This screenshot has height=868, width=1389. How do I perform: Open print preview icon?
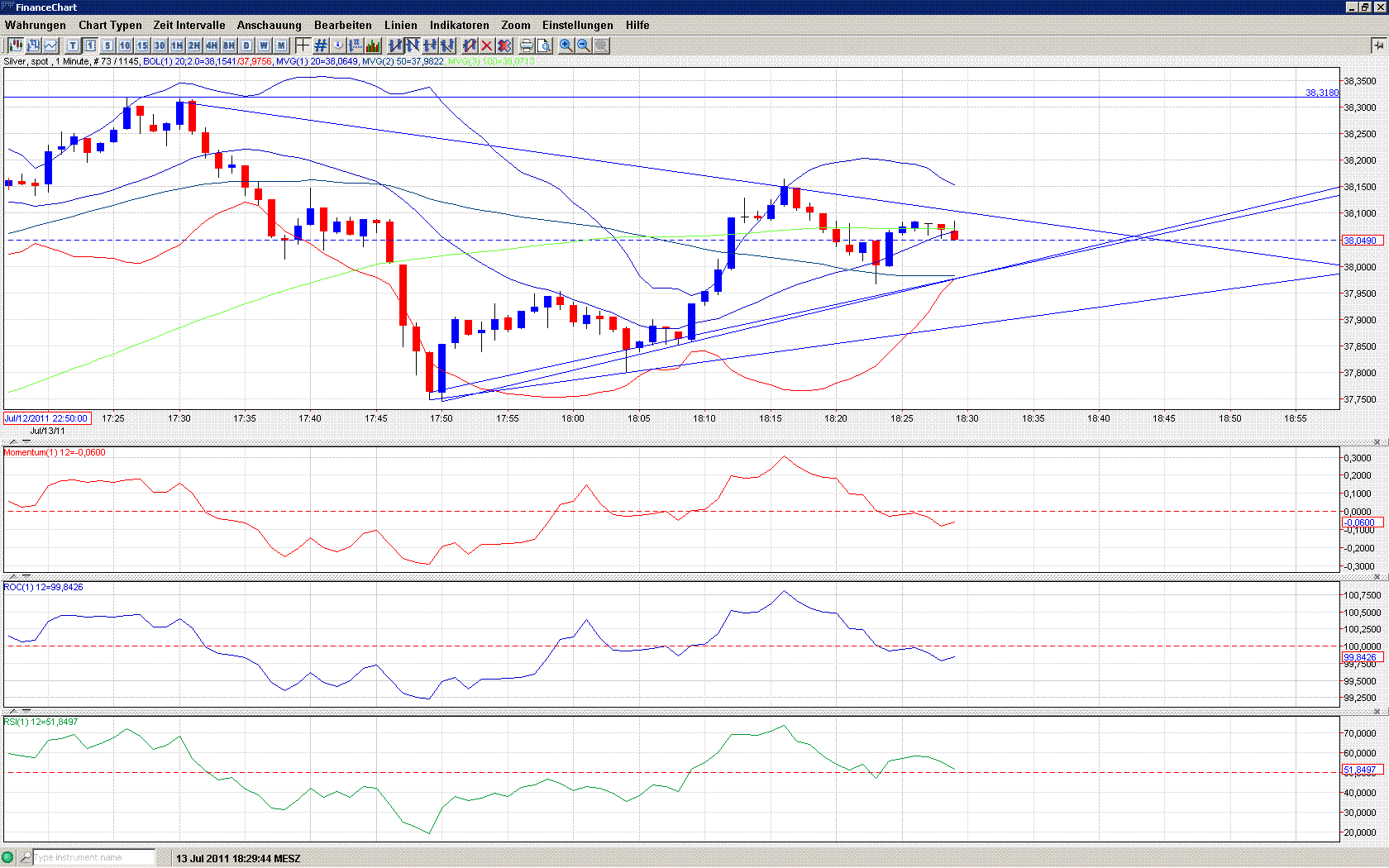(x=543, y=45)
